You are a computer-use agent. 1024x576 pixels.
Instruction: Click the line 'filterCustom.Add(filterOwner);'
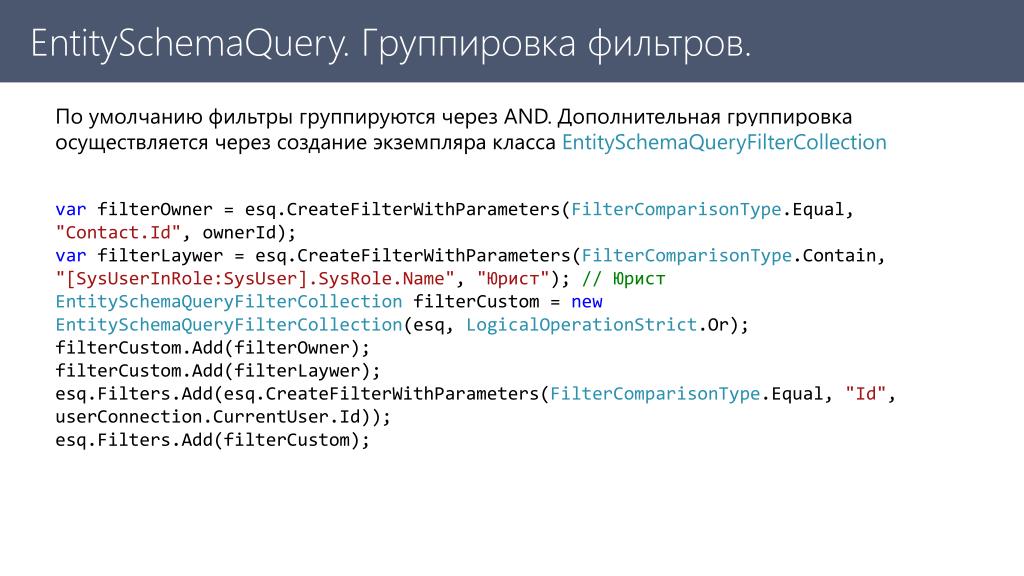coord(212,347)
